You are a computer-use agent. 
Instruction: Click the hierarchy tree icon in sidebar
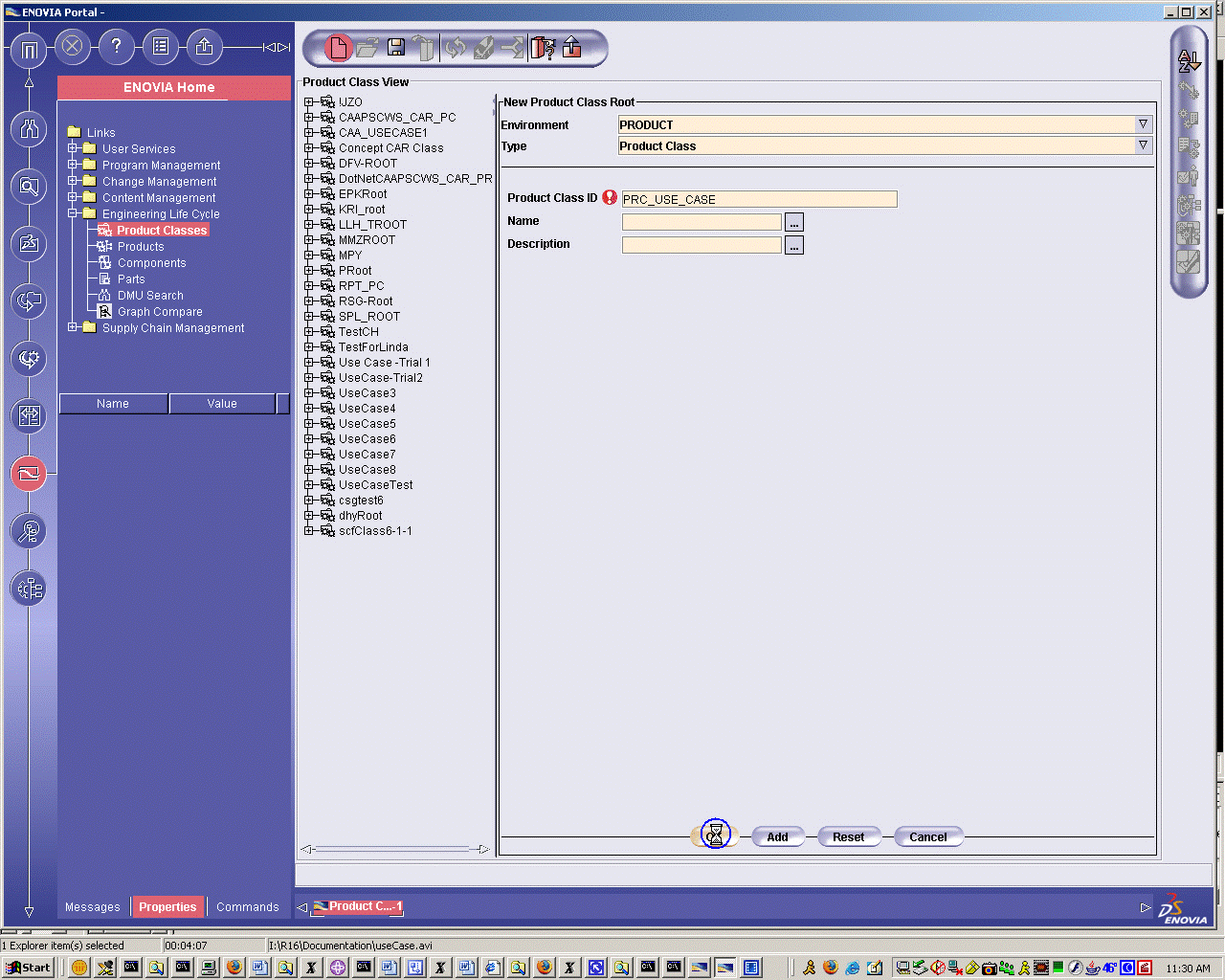click(x=29, y=589)
